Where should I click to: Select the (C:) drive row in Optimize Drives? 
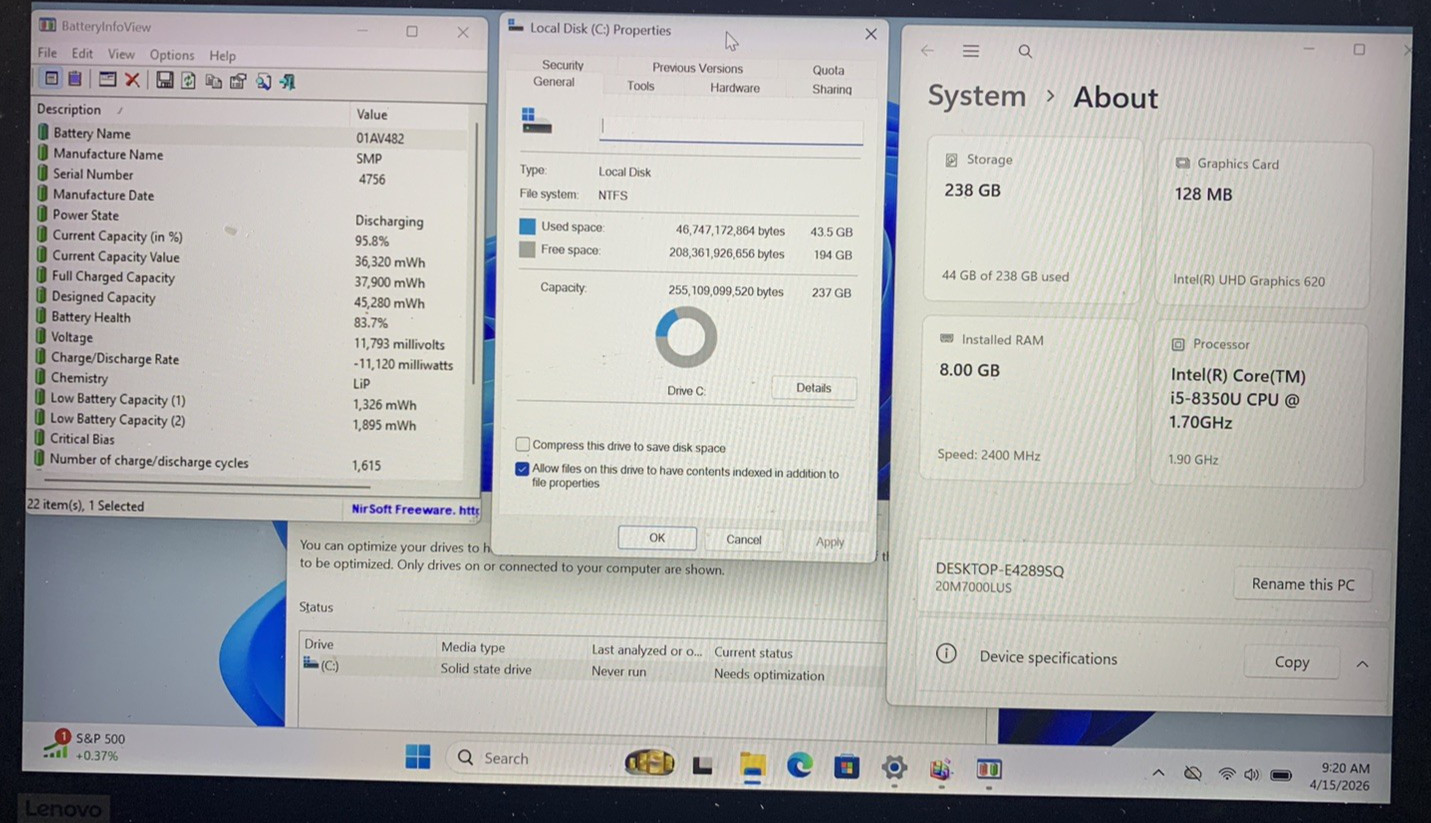coord(592,669)
